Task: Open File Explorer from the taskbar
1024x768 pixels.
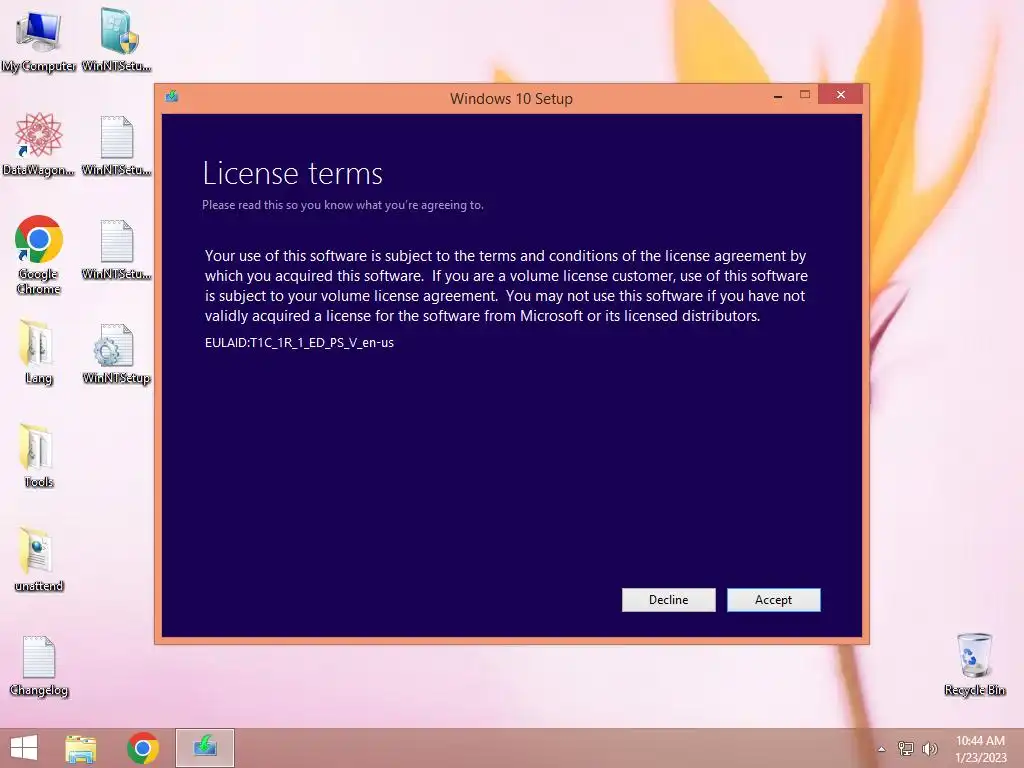Action: point(80,748)
